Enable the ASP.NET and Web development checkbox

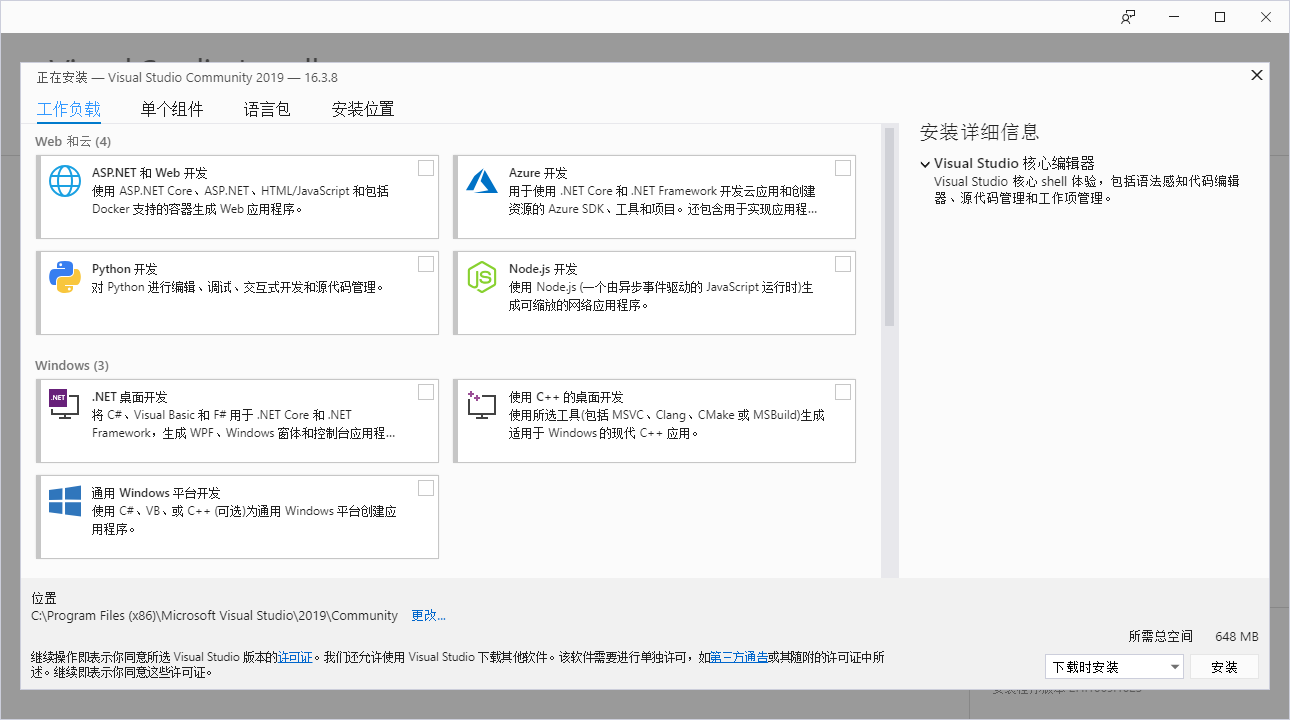click(x=426, y=168)
